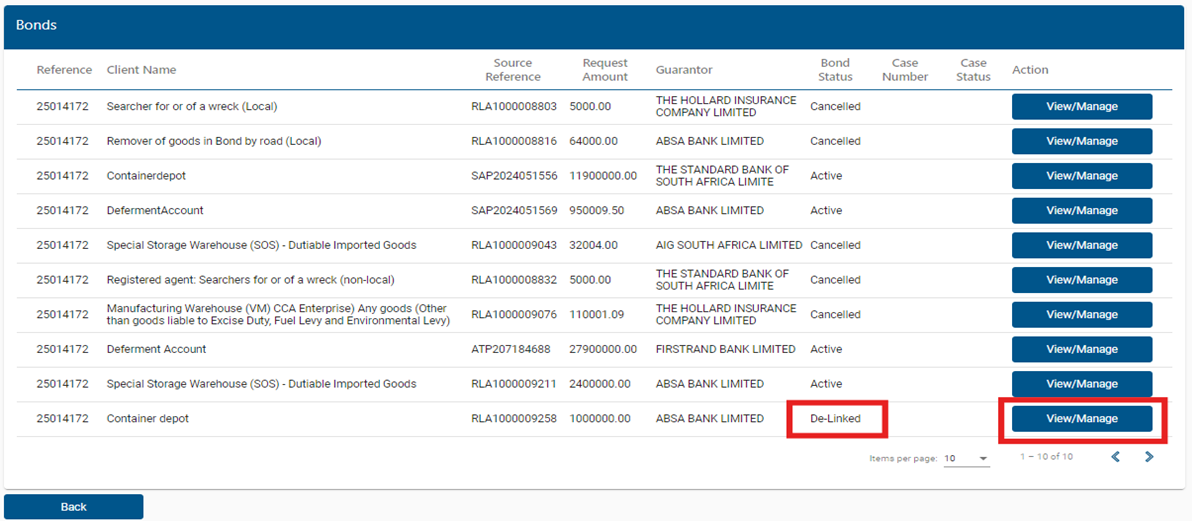The width and height of the screenshot is (1192, 521).
Task: View/Manage bond RLA1000009211
Action: [1082, 384]
